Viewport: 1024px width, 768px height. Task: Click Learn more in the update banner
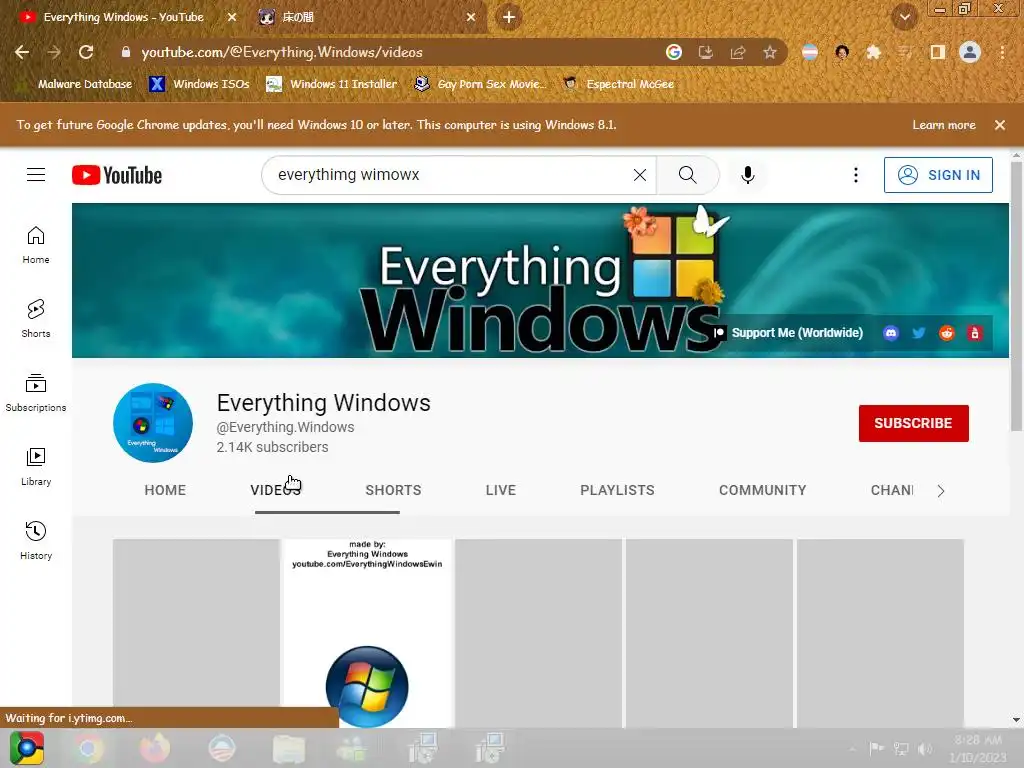944,125
